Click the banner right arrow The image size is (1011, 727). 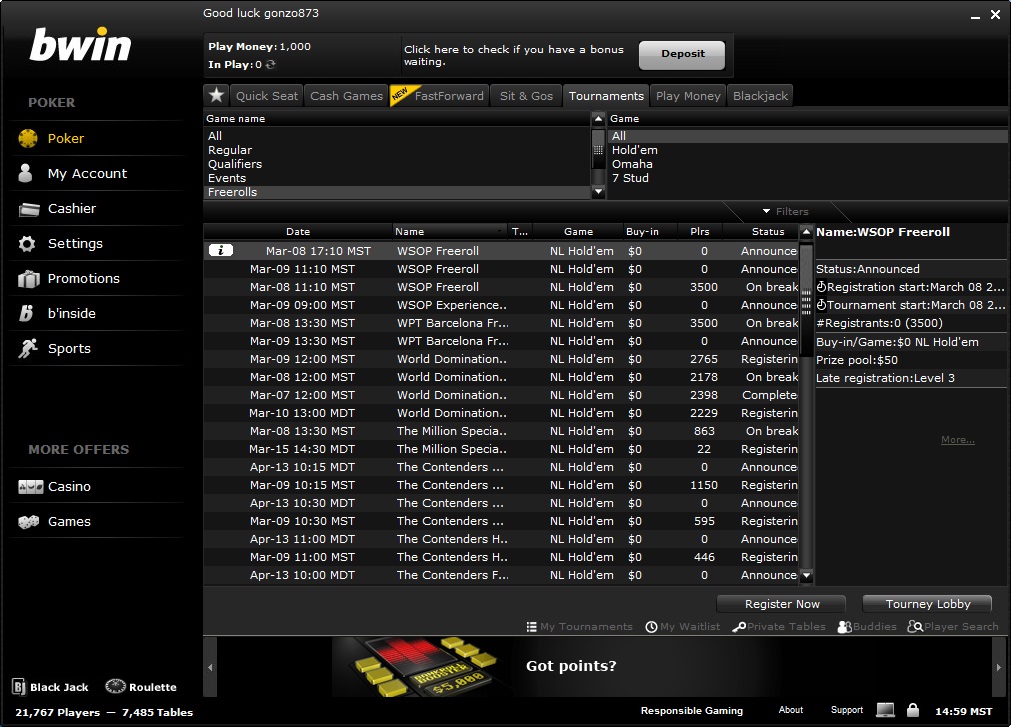click(x=999, y=668)
